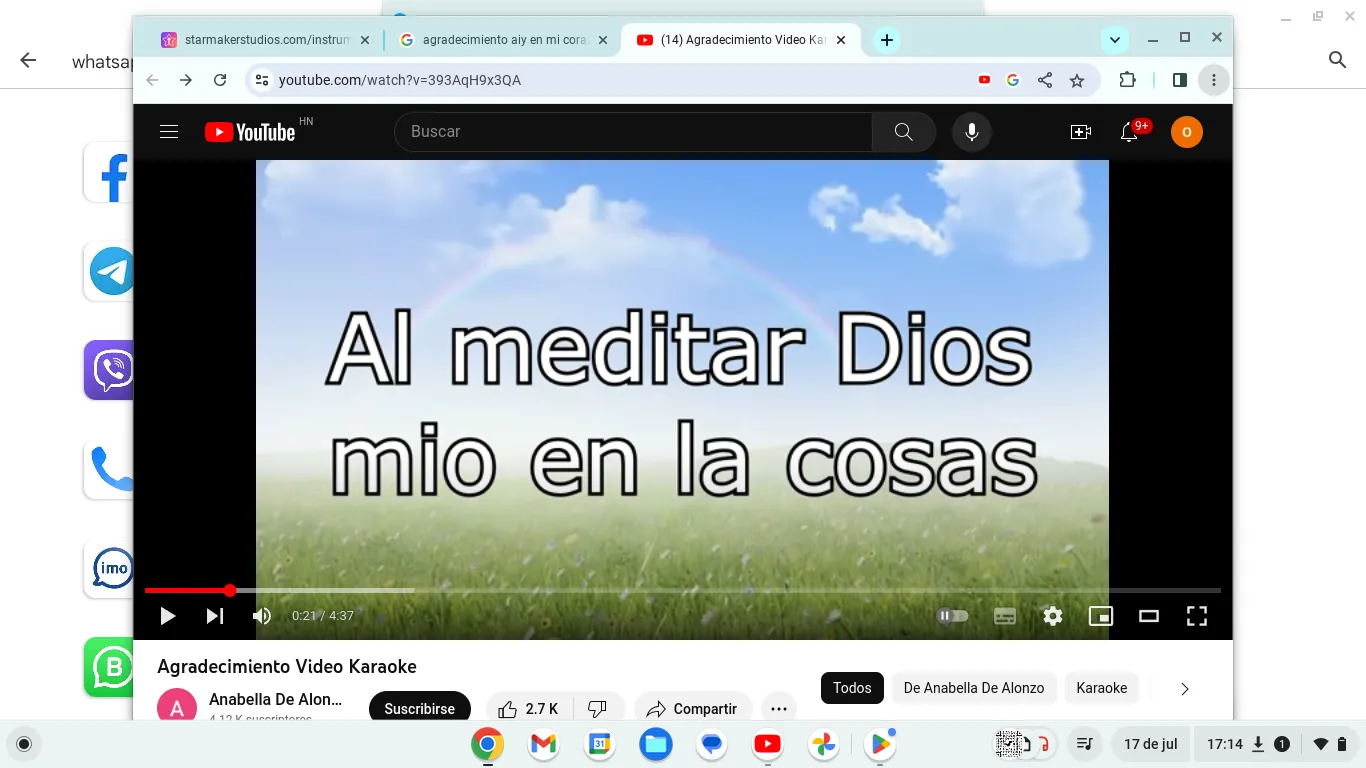Click the red scrubber handle on timeline
Image resolution: width=1366 pixels, height=768 pixels.
click(230, 591)
